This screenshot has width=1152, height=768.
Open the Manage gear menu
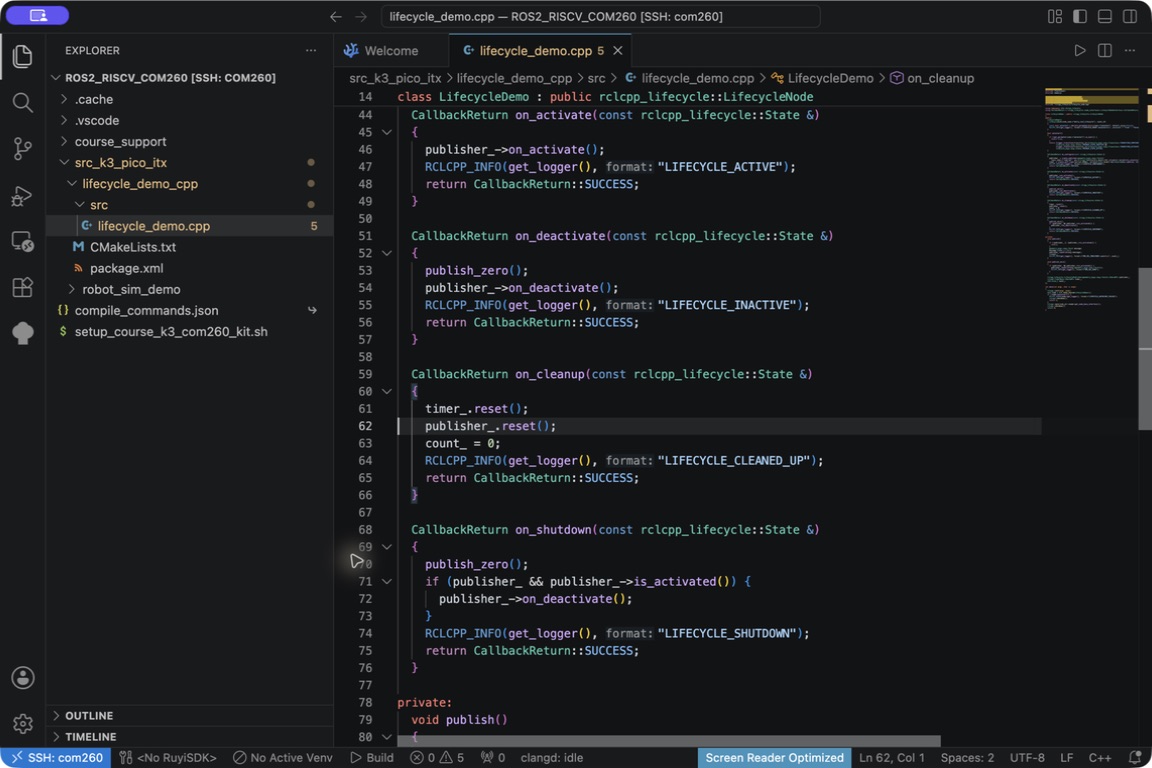point(23,724)
